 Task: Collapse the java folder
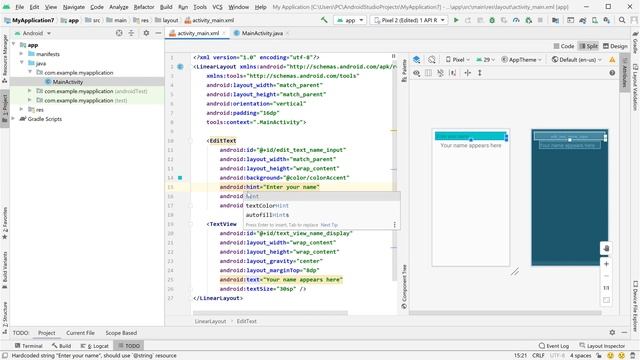click(22, 63)
